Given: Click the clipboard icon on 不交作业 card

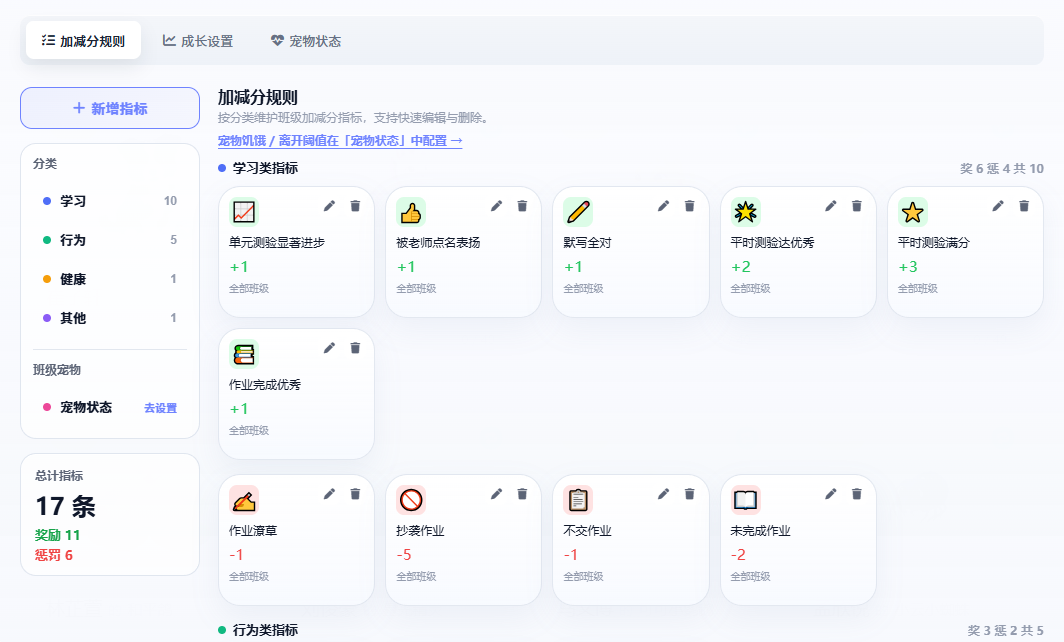Looking at the screenshot, I should [x=578, y=500].
